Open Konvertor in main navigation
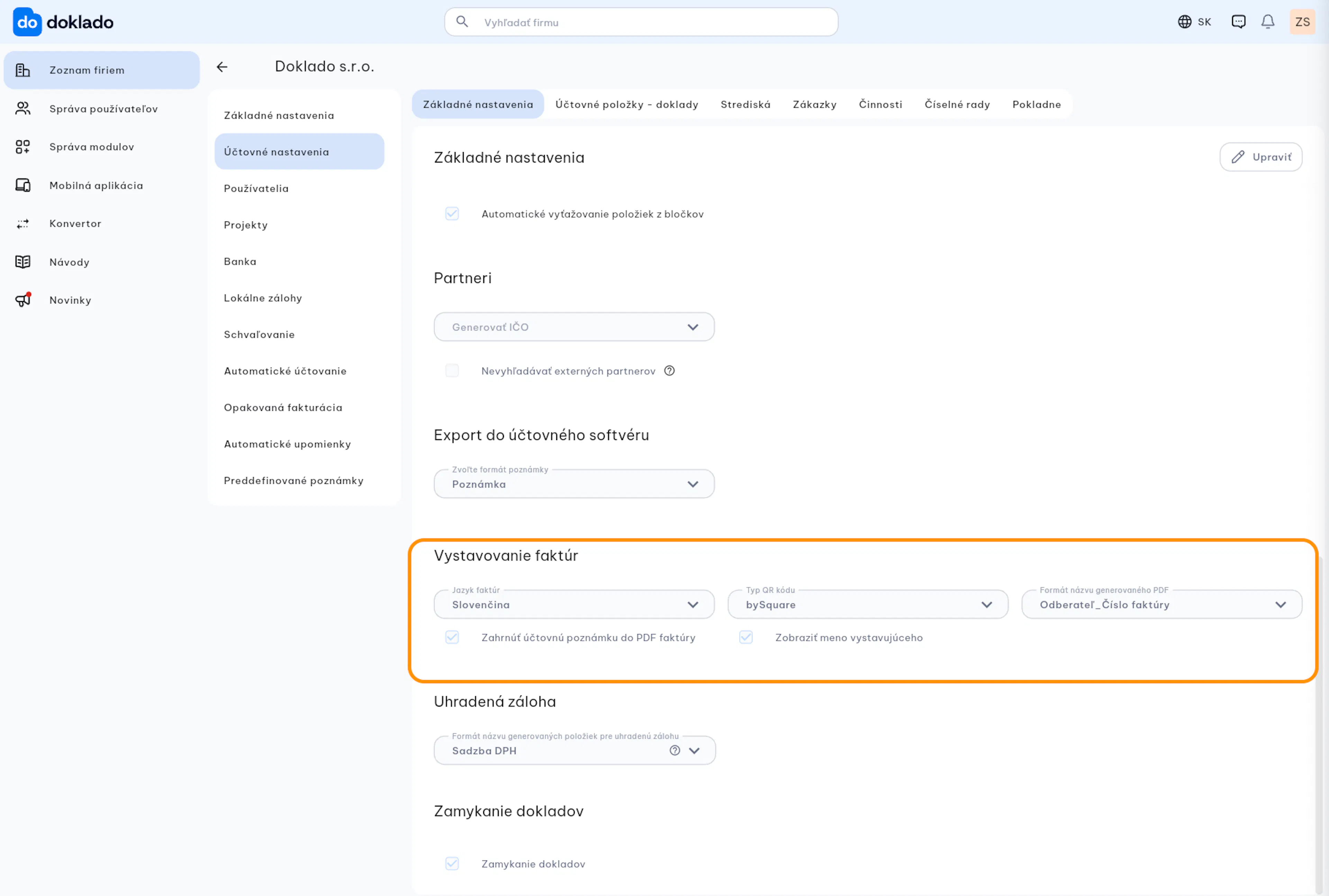This screenshot has height=896, width=1329. [102, 223]
